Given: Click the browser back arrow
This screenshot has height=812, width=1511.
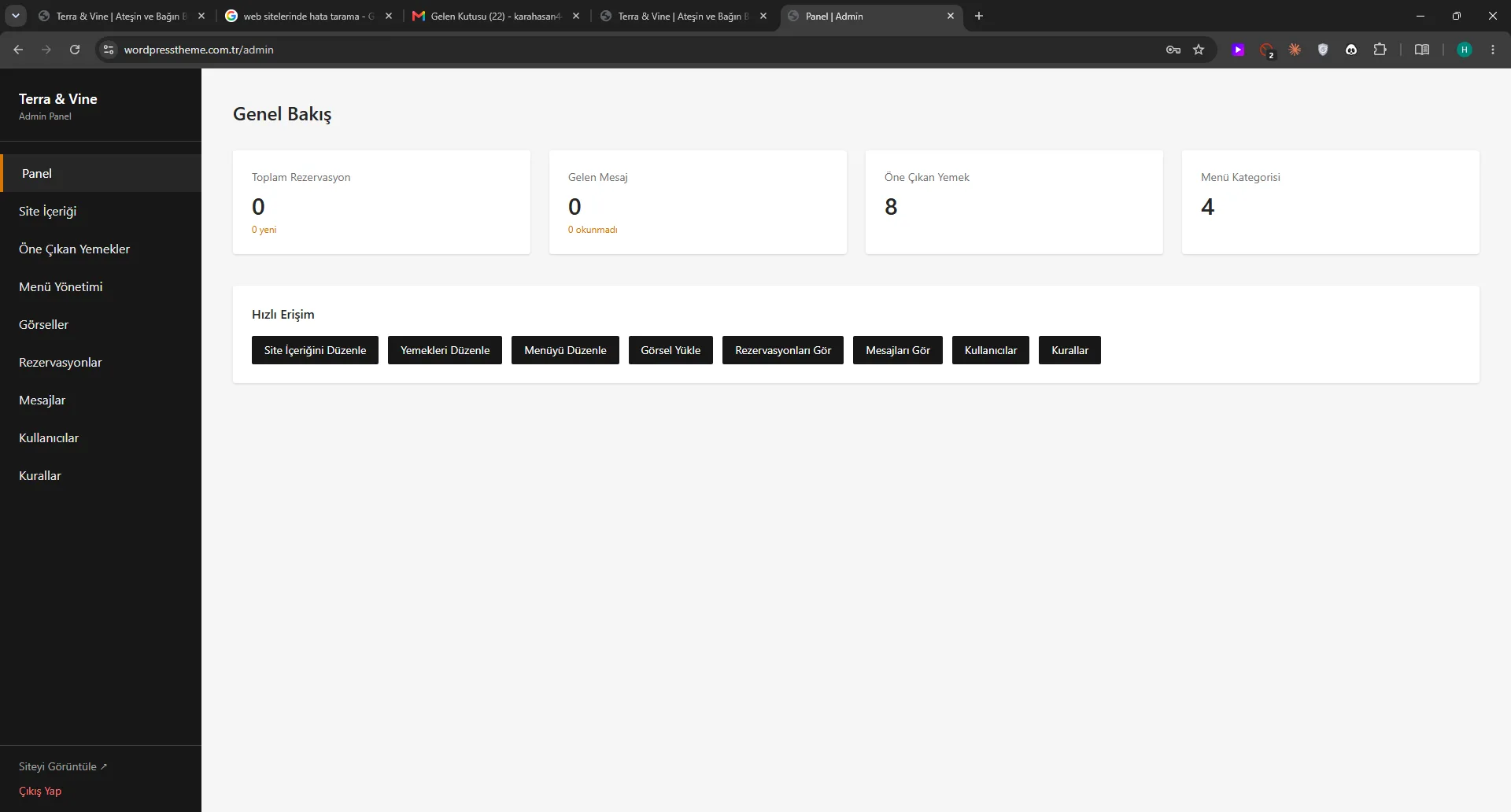Looking at the screenshot, I should 18,50.
